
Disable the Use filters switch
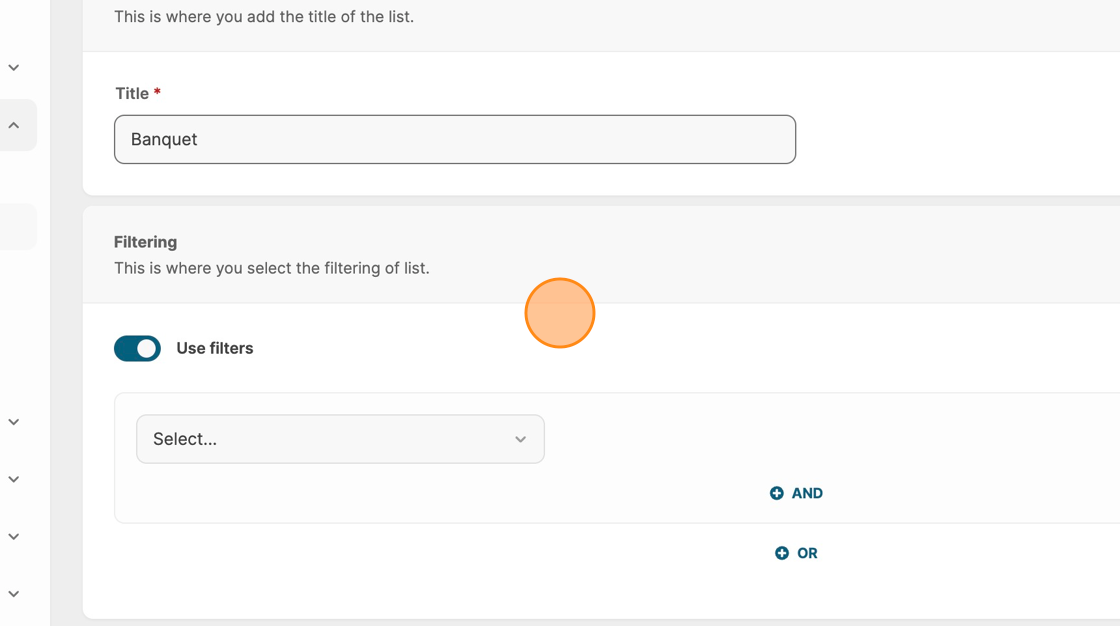[x=137, y=348]
